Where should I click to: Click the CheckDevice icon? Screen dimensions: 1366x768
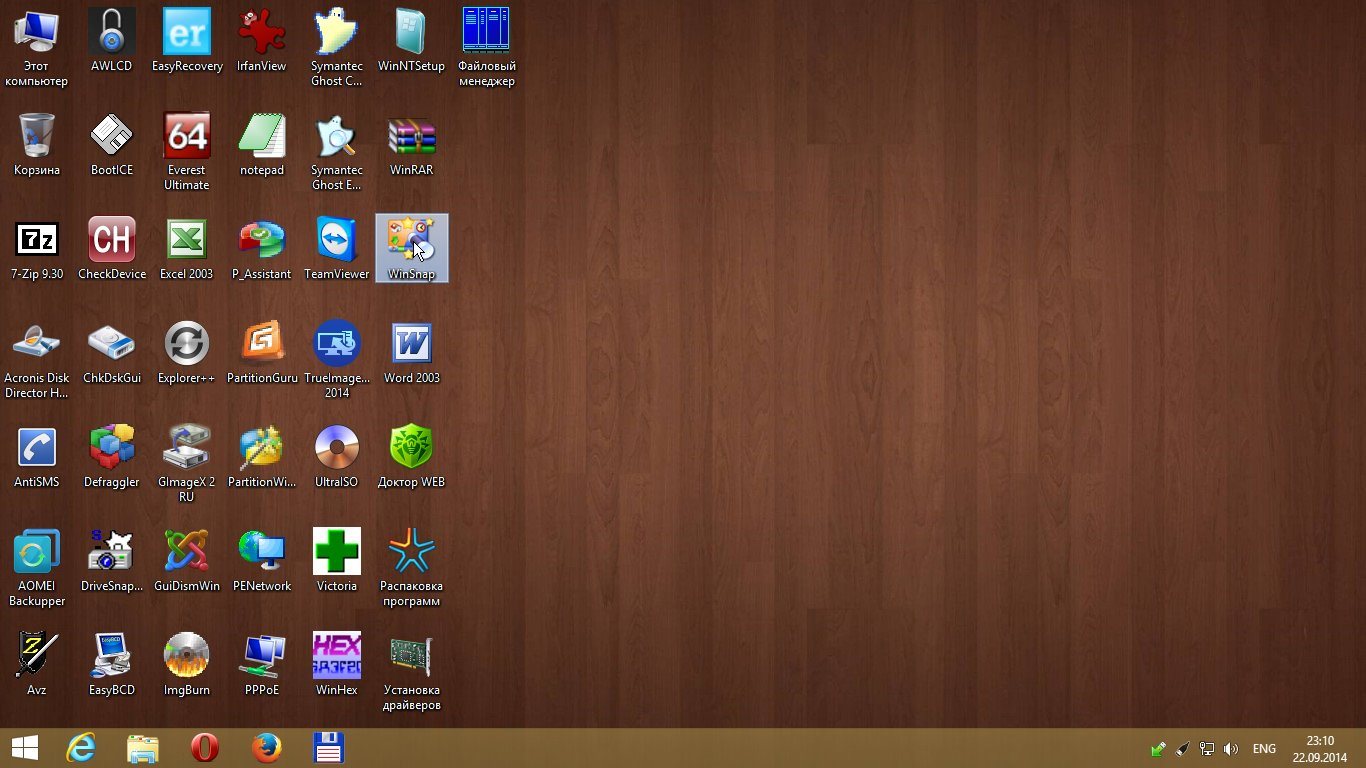click(112, 248)
